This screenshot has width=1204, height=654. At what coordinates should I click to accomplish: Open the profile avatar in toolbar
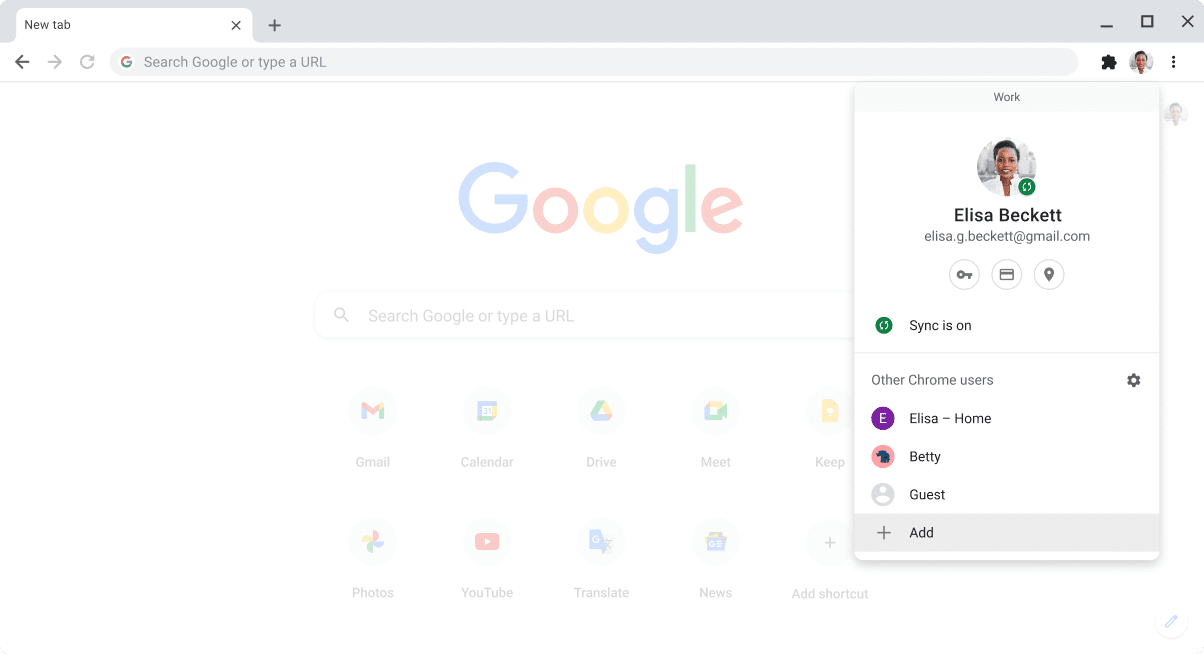pos(1141,62)
